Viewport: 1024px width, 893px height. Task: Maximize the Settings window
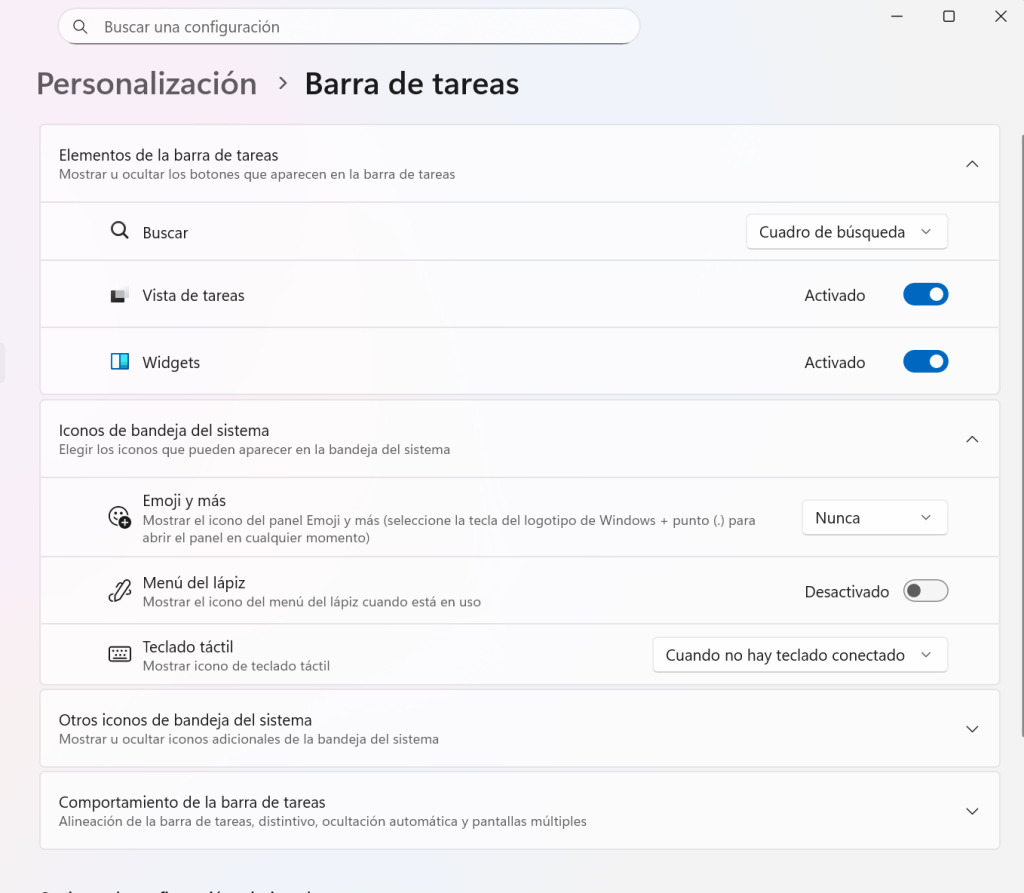point(949,16)
